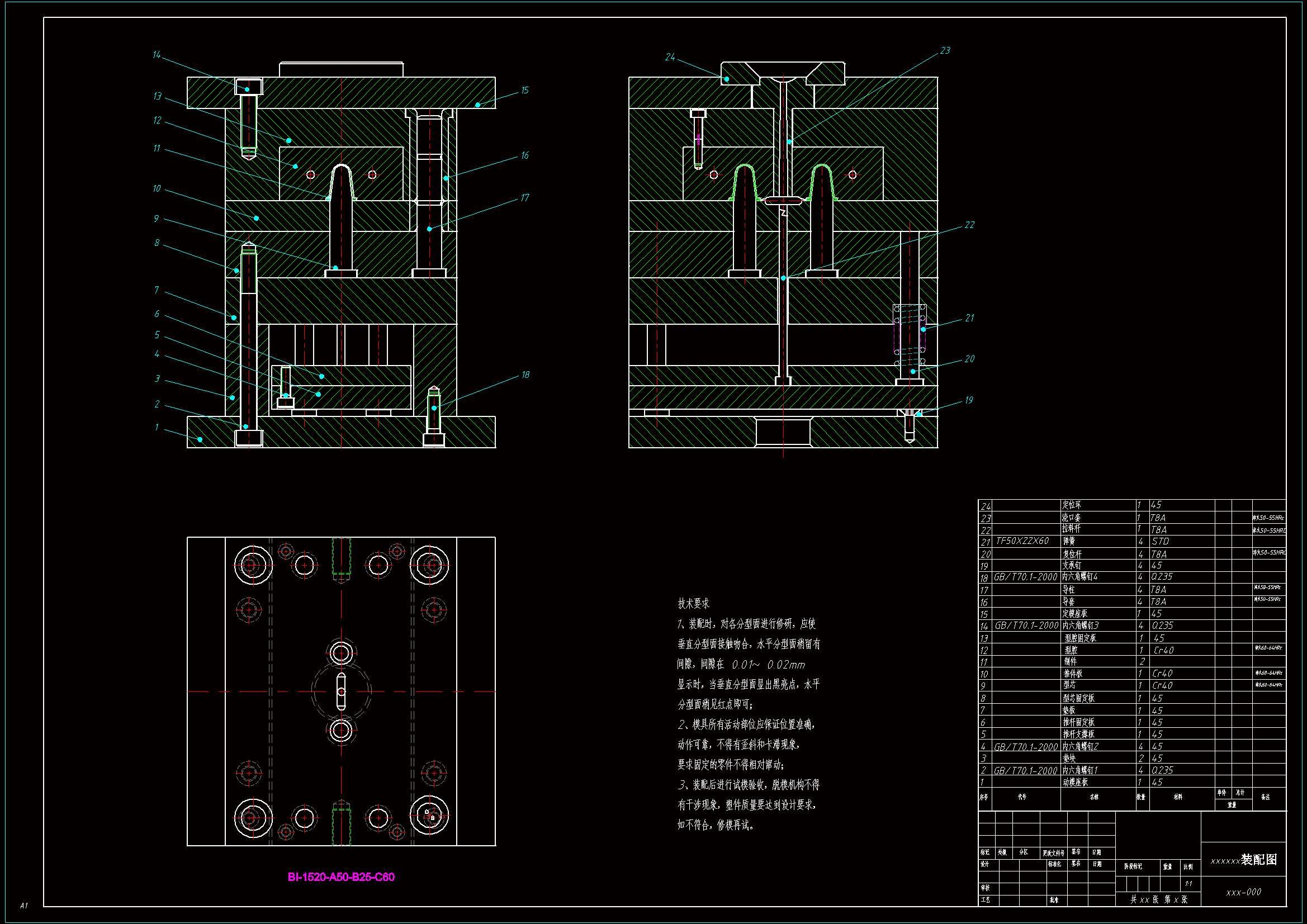Click balloon number 24 callout
The width and height of the screenshot is (1307, 924).
pos(670,57)
